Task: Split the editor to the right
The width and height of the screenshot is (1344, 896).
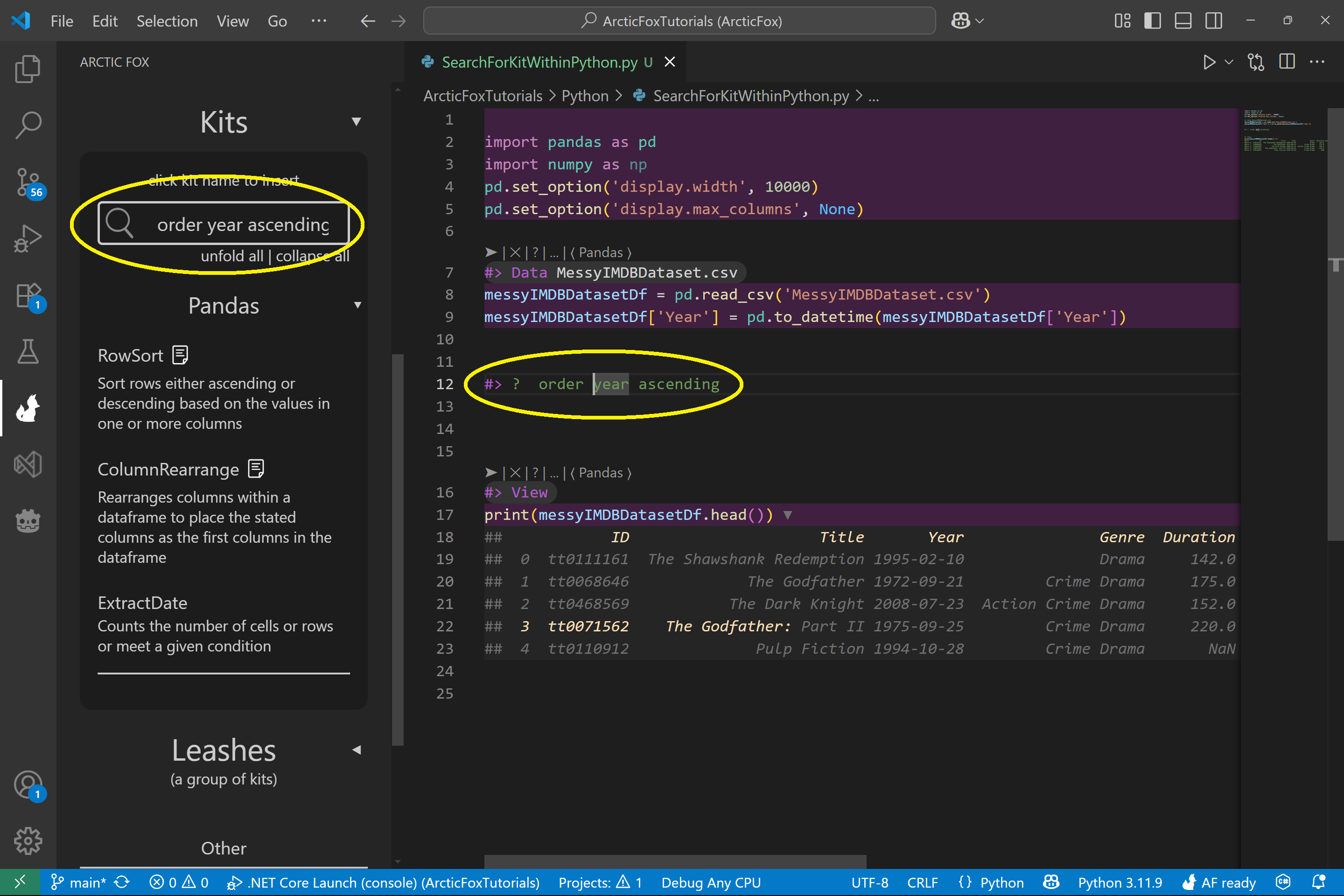Action: pos(1287,62)
